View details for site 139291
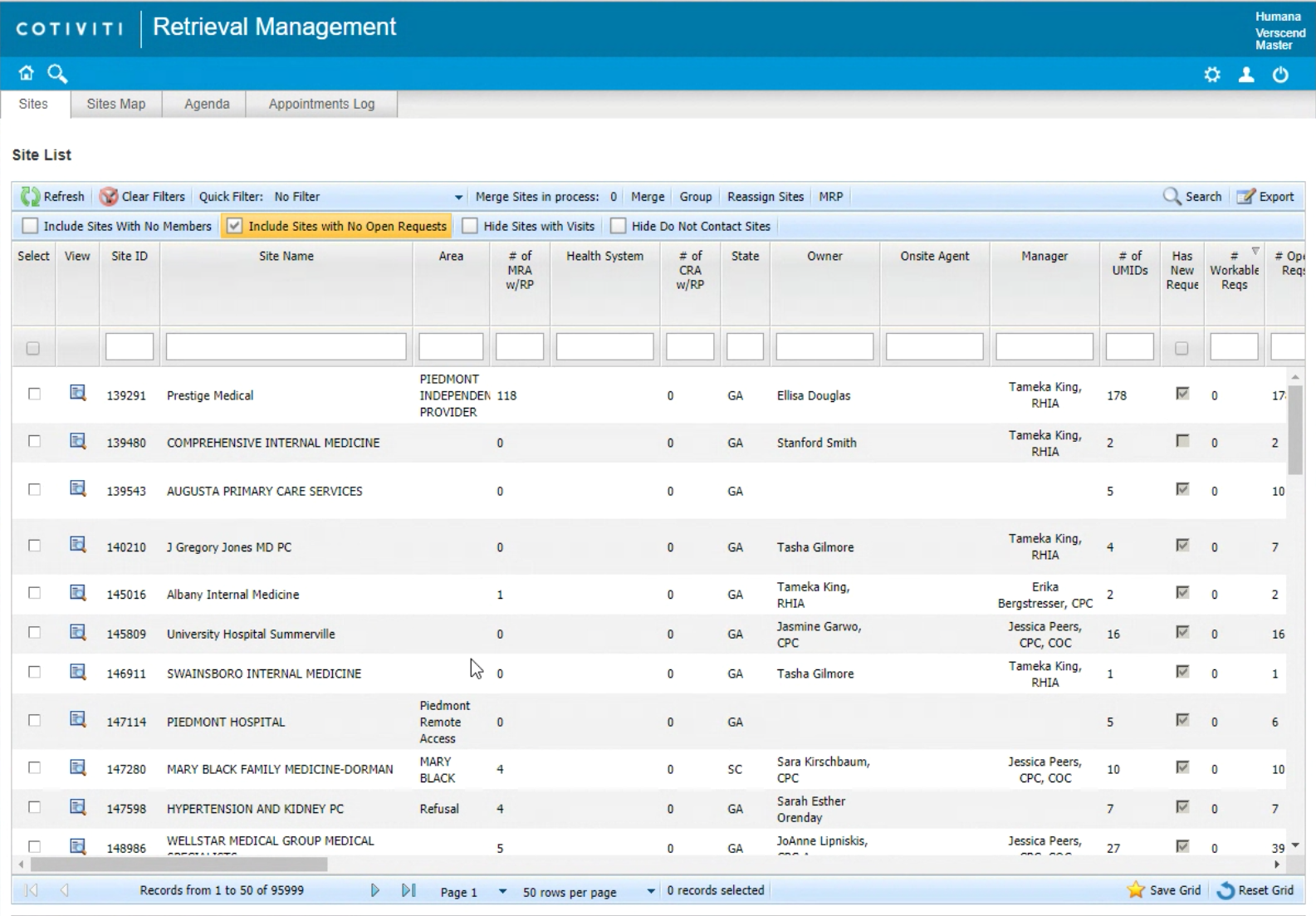Viewport: 1316px width, 916px height. [77, 393]
